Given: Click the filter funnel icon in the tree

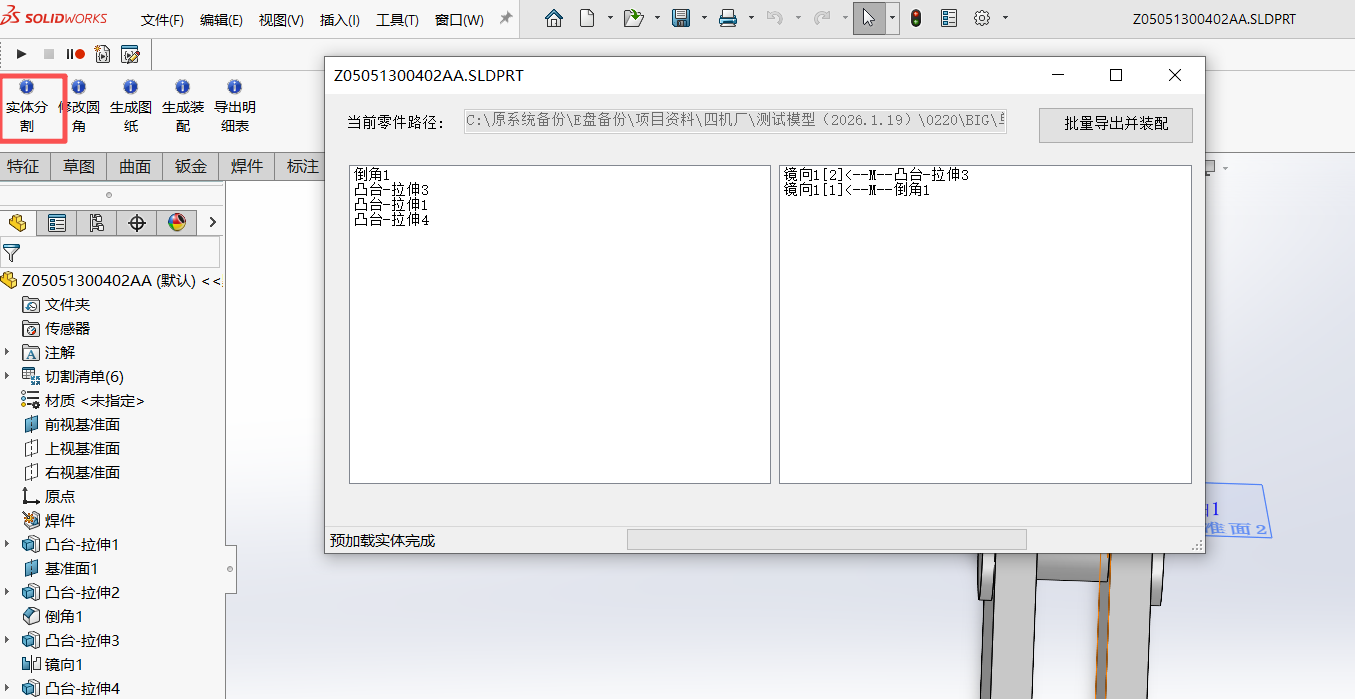Looking at the screenshot, I should [x=12, y=252].
